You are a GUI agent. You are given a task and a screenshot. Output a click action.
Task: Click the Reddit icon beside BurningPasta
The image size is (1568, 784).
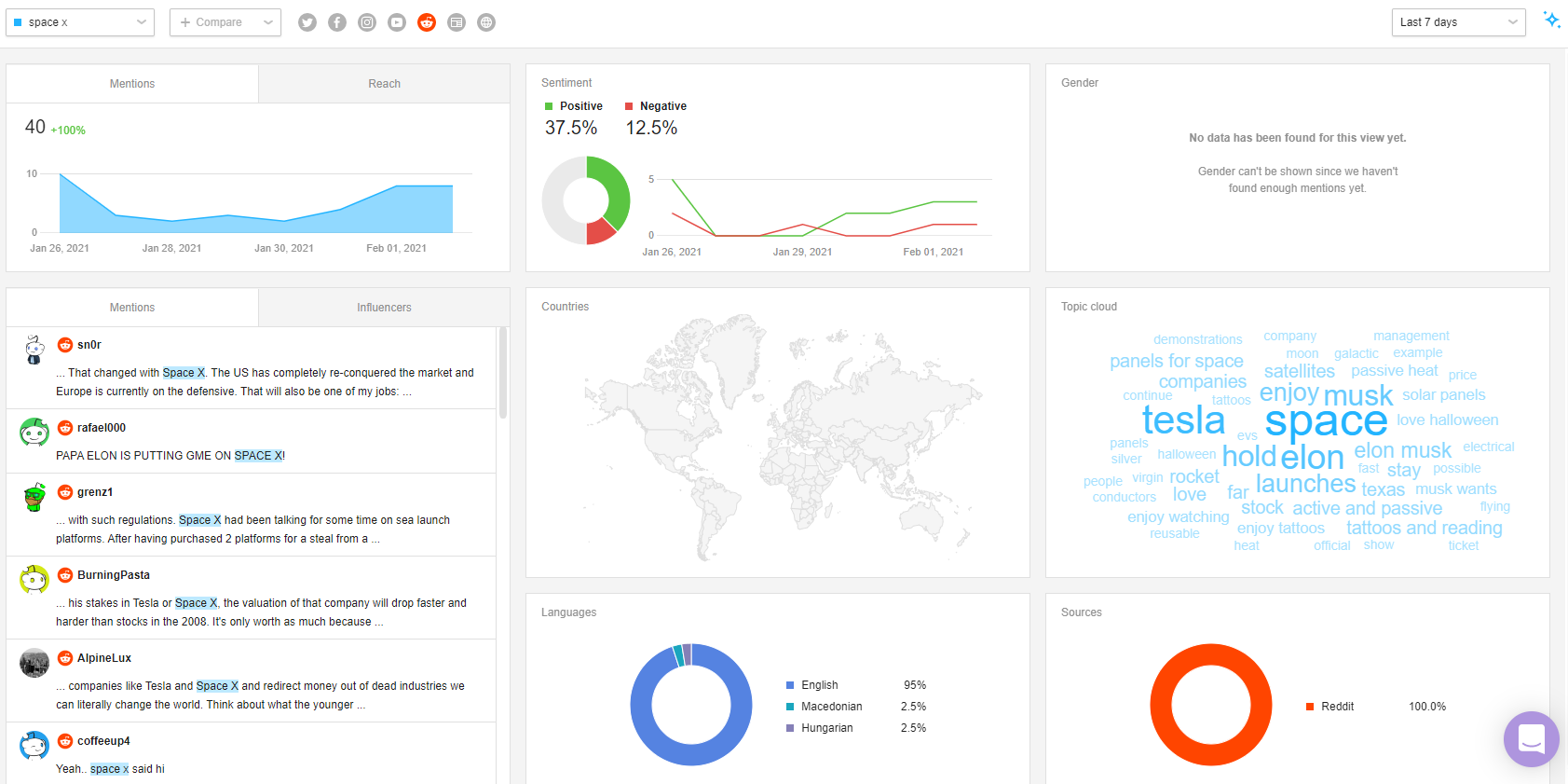65,575
